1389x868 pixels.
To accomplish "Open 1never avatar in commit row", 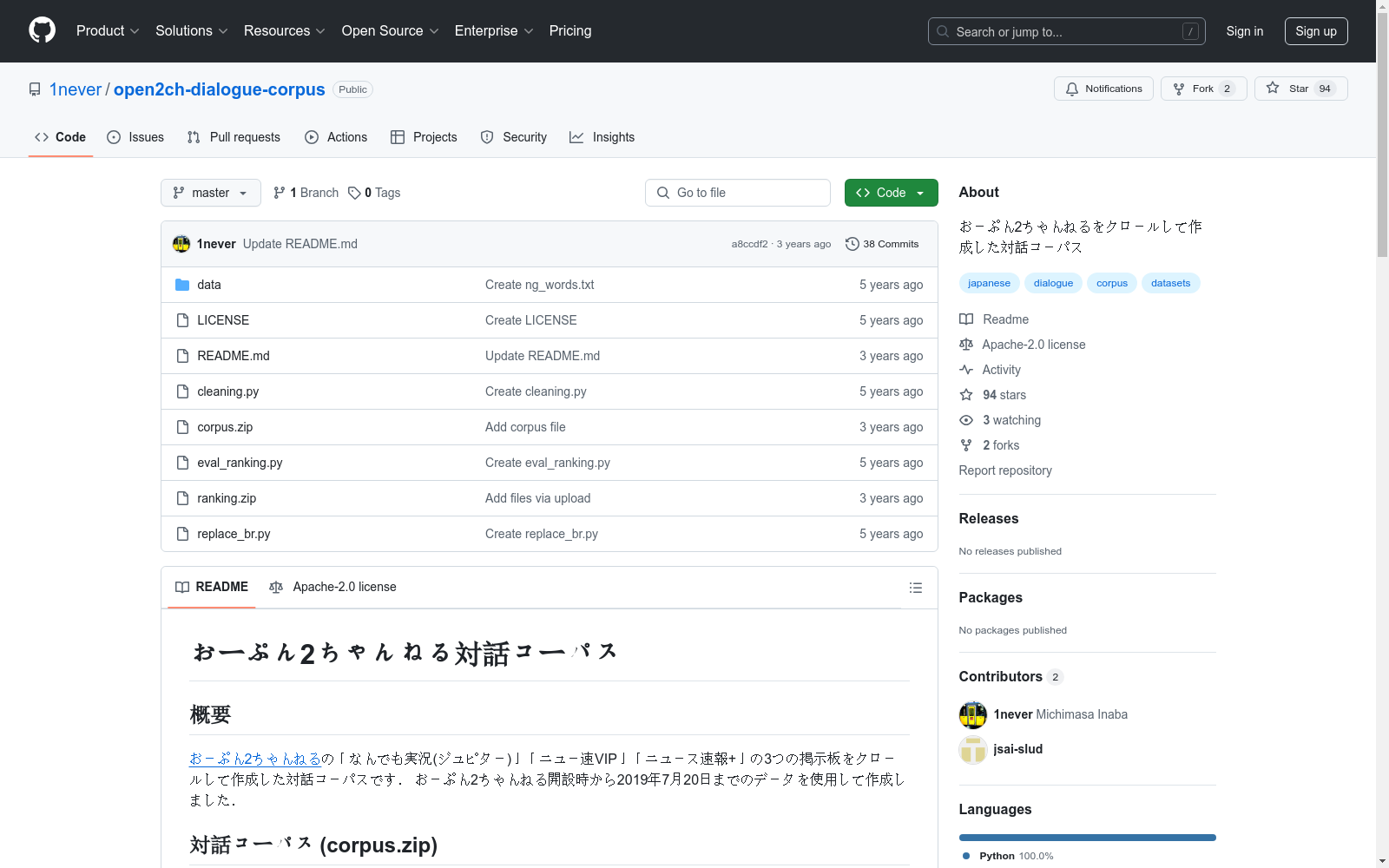I will [x=181, y=244].
